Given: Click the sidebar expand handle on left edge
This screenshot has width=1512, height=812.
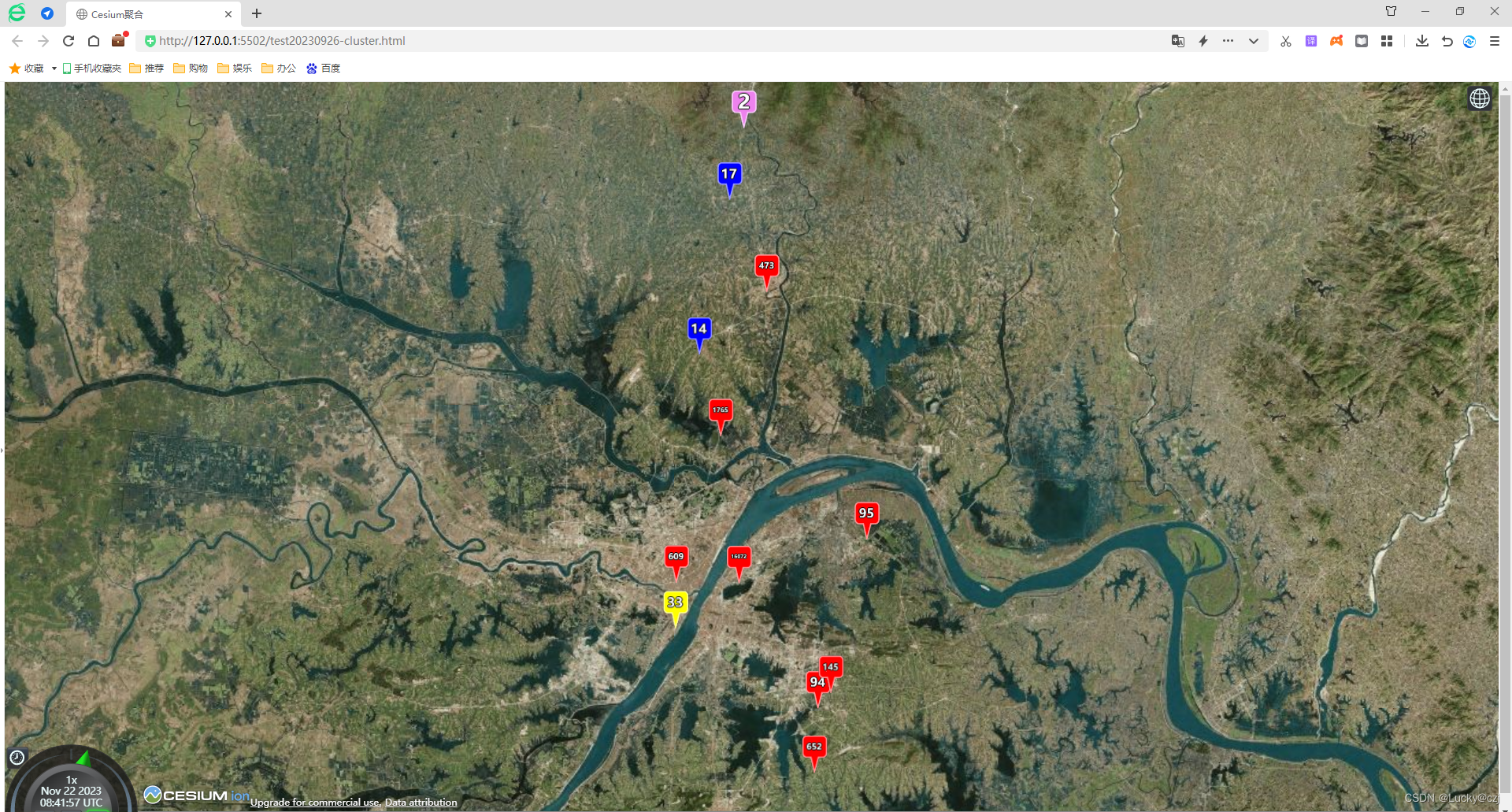Looking at the screenshot, I should tap(2, 450).
